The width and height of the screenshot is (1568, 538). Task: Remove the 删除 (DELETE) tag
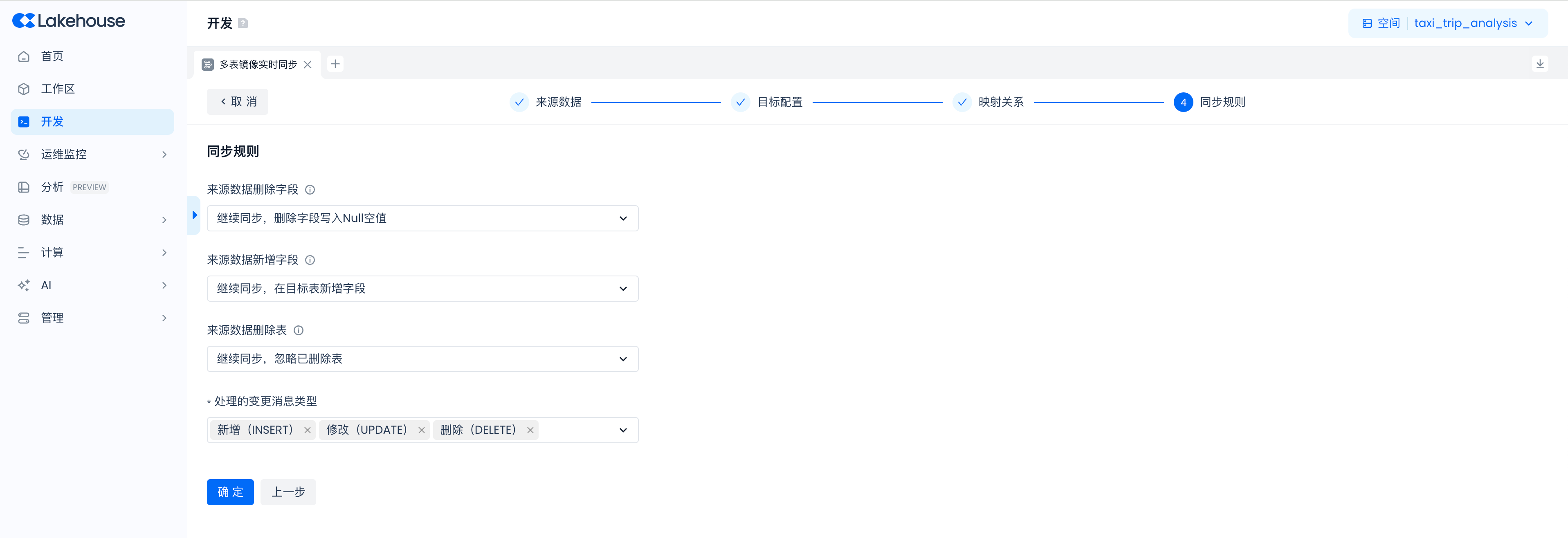click(530, 430)
